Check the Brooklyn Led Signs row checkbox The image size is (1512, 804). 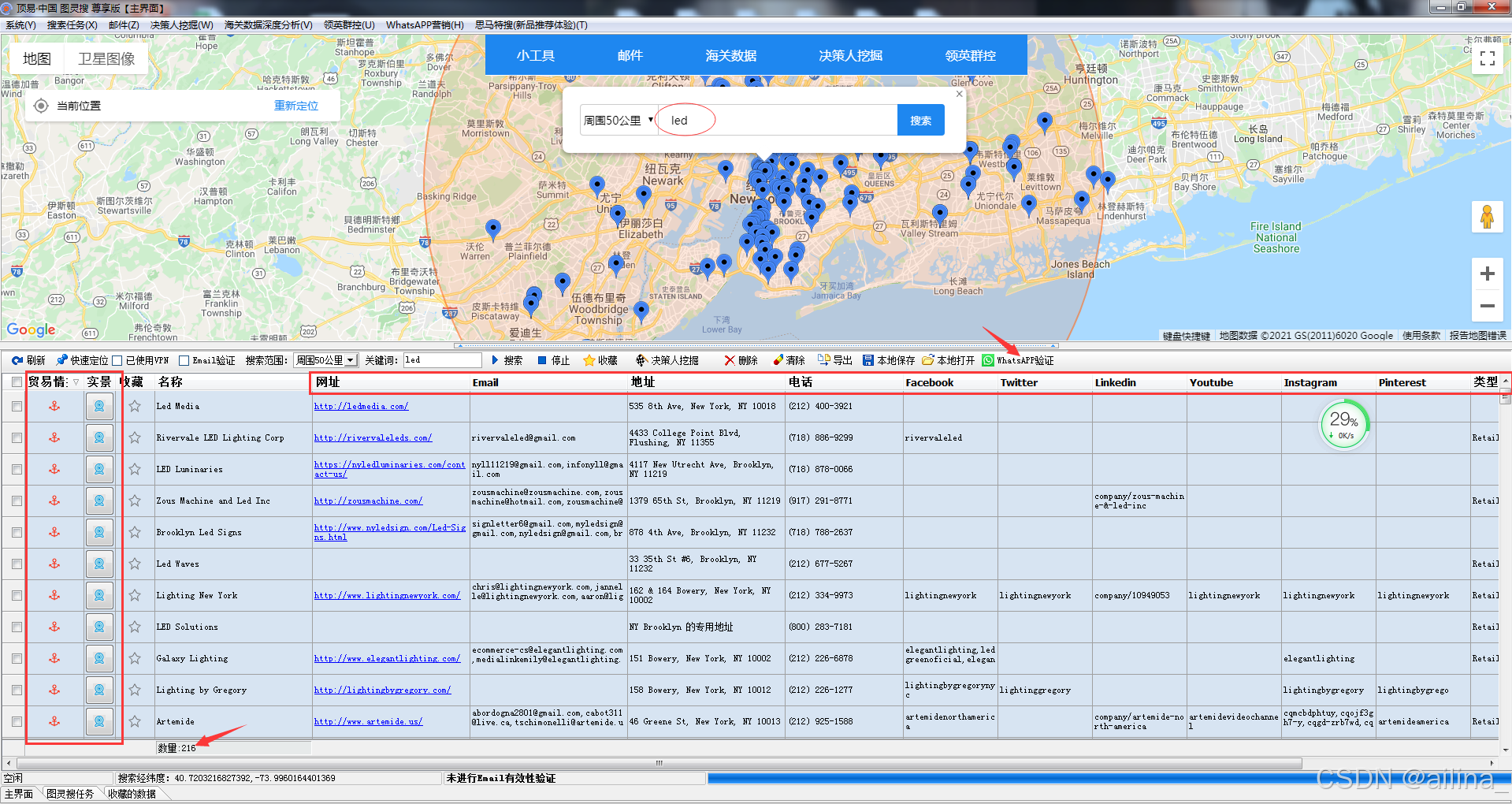[x=17, y=532]
